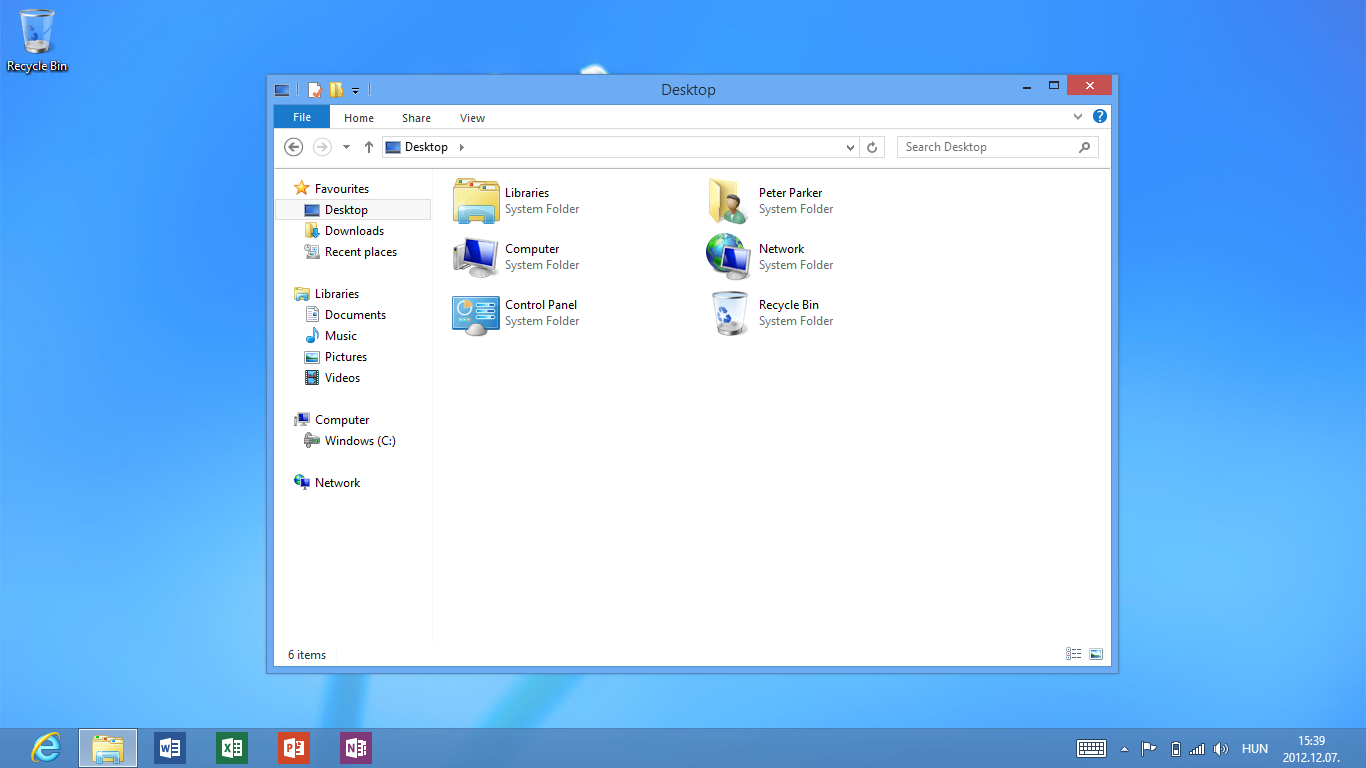Image resolution: width=1366 pixels, height=768 pixels.
Task: Open the Help question mark icon
Action: (x=1100, y=117)
